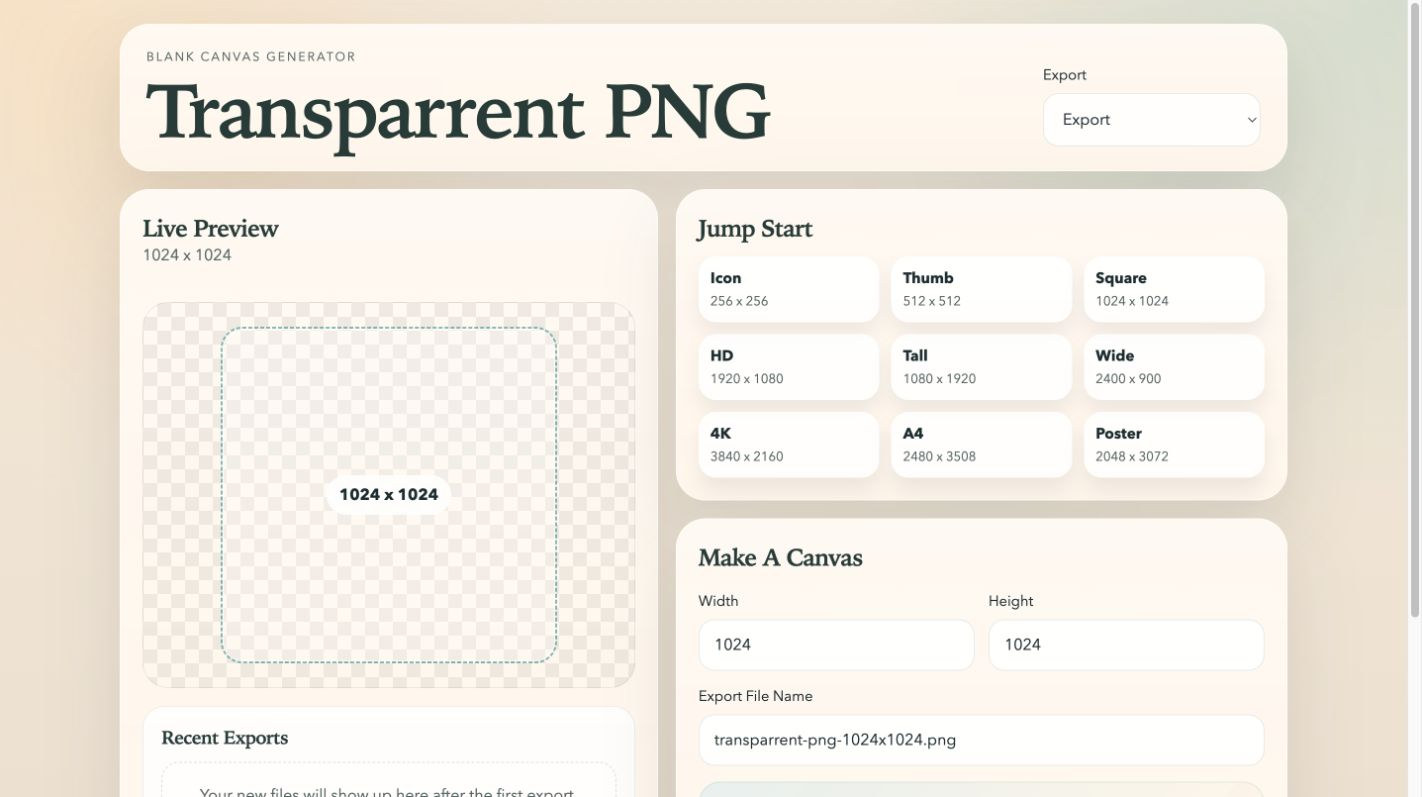Focus the Height input field
1422x797 pixels.
(1126, 645)
